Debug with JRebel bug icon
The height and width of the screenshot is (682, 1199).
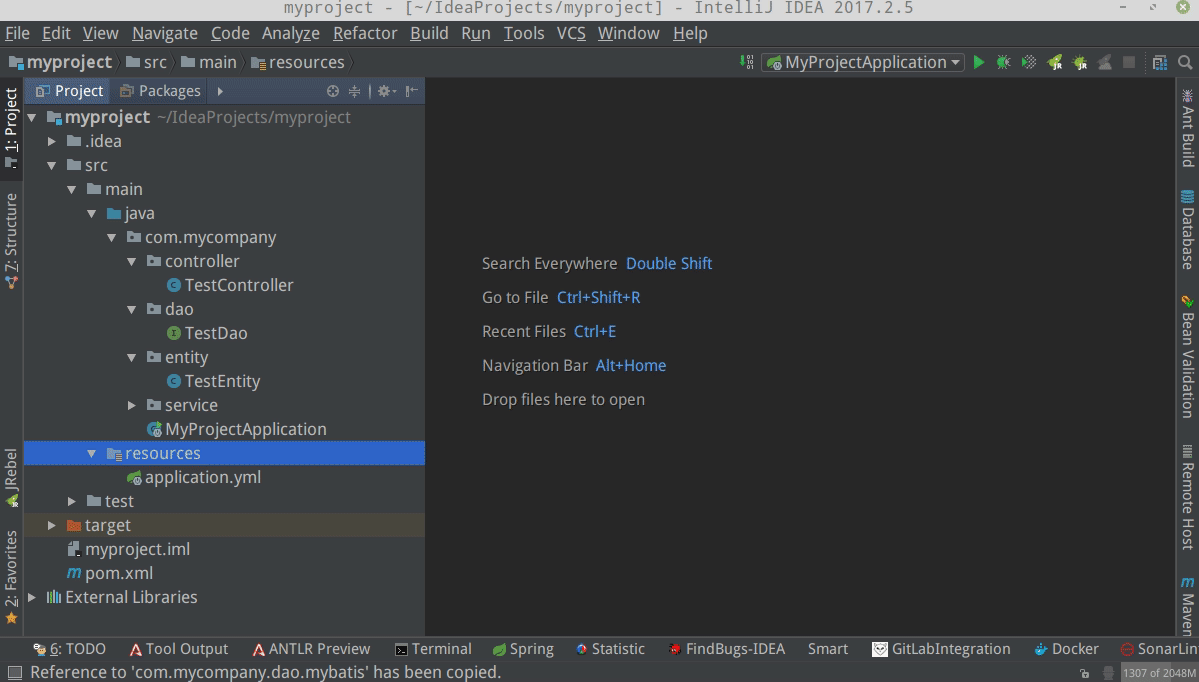tap(1080, 62)
